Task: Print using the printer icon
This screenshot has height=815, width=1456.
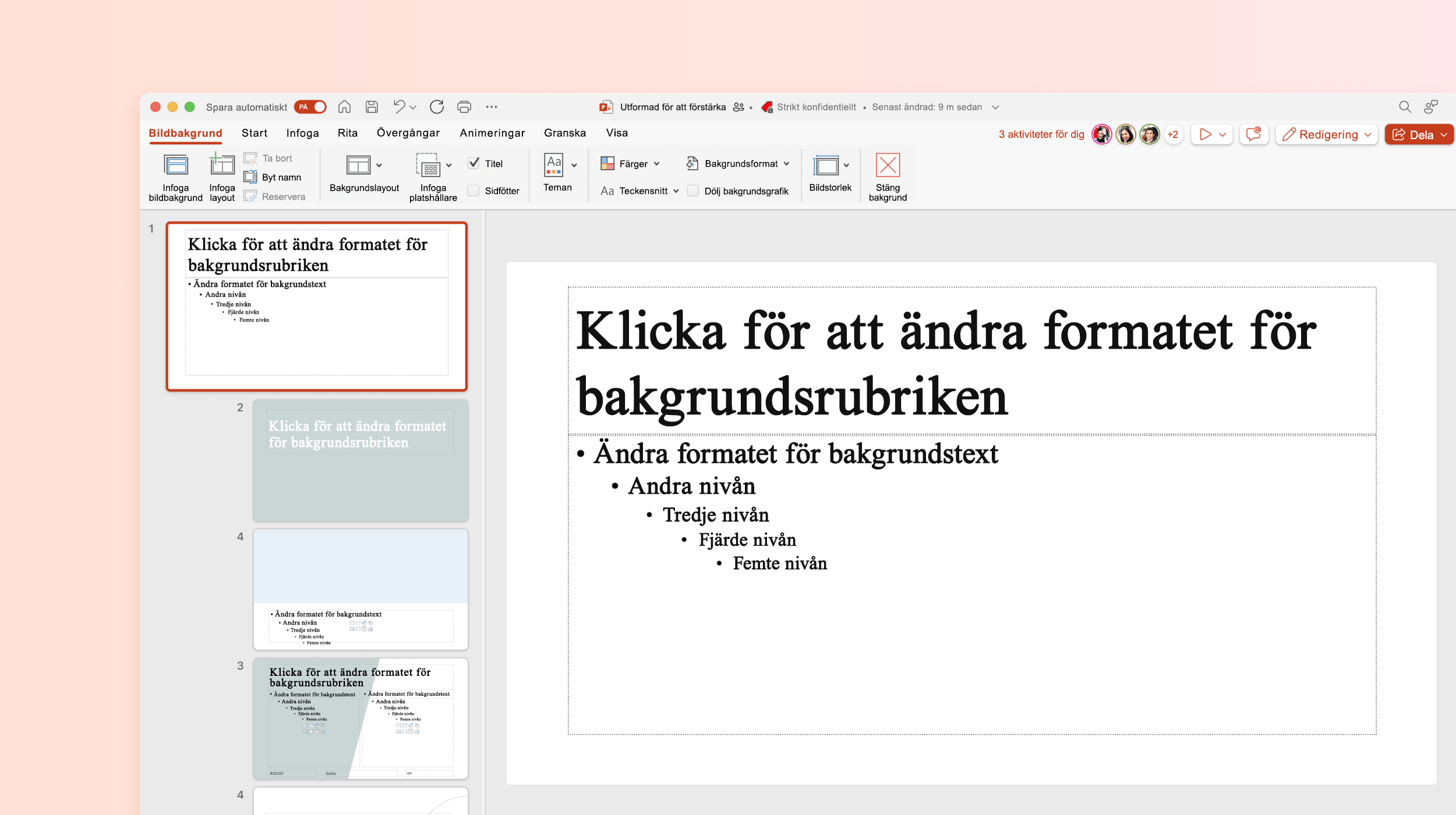Action: [x=464, y=107]
